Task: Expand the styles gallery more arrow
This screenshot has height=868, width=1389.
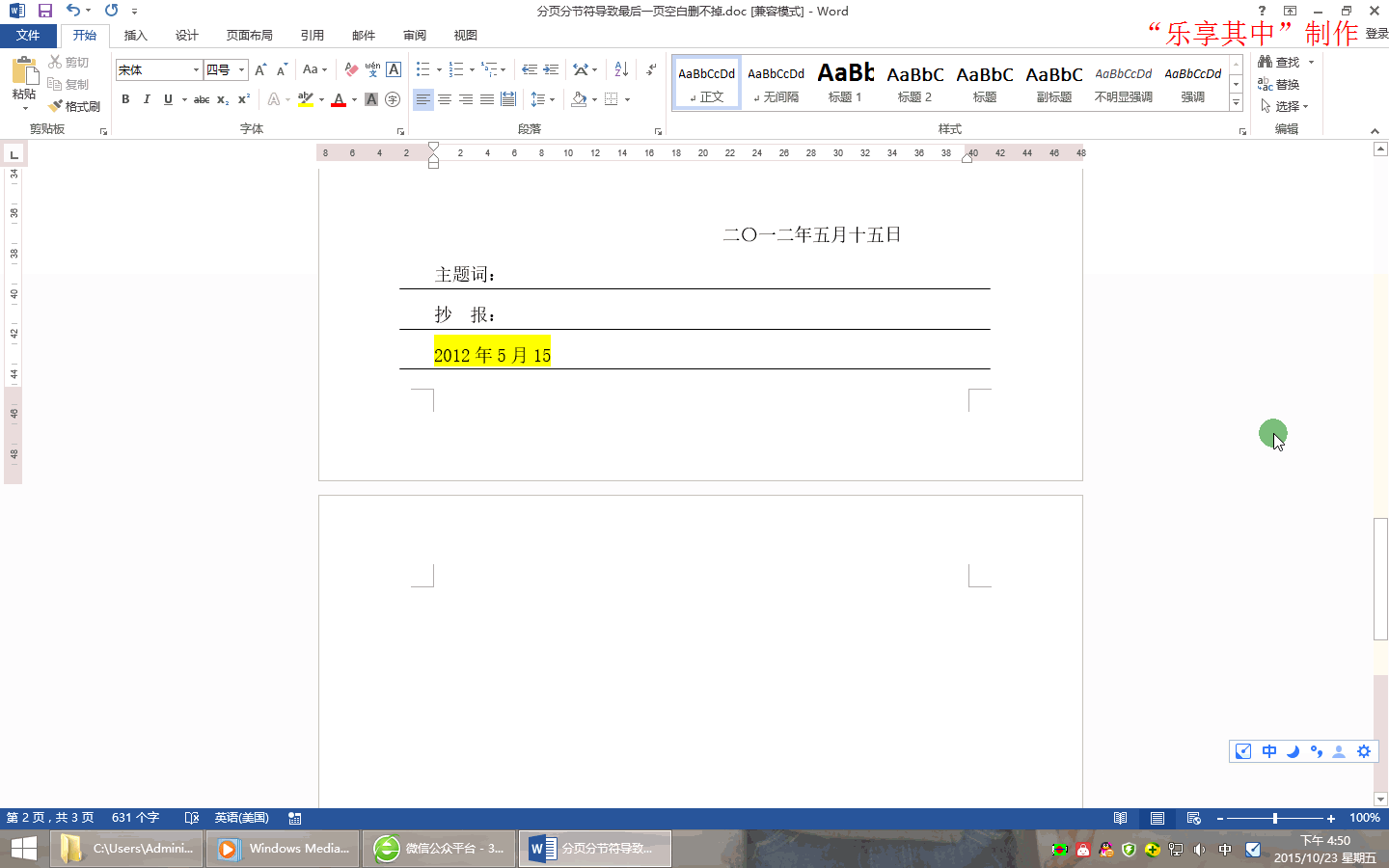Action: 1236,103
